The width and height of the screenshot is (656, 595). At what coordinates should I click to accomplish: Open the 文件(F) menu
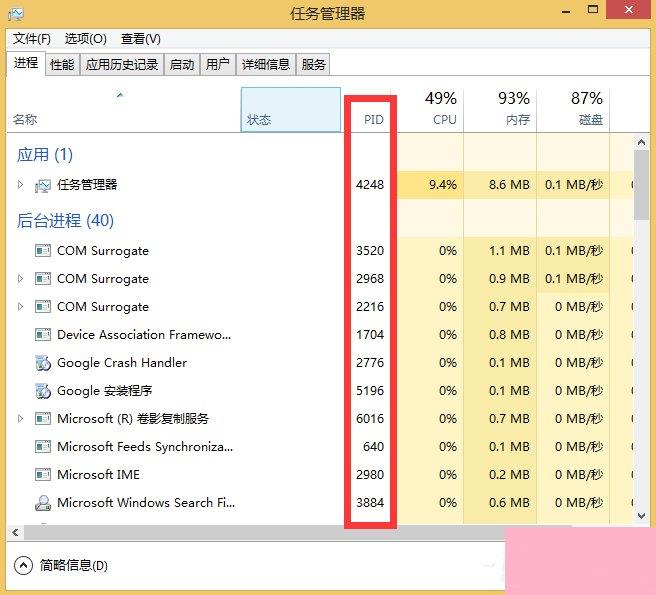(x=32, y=39)
